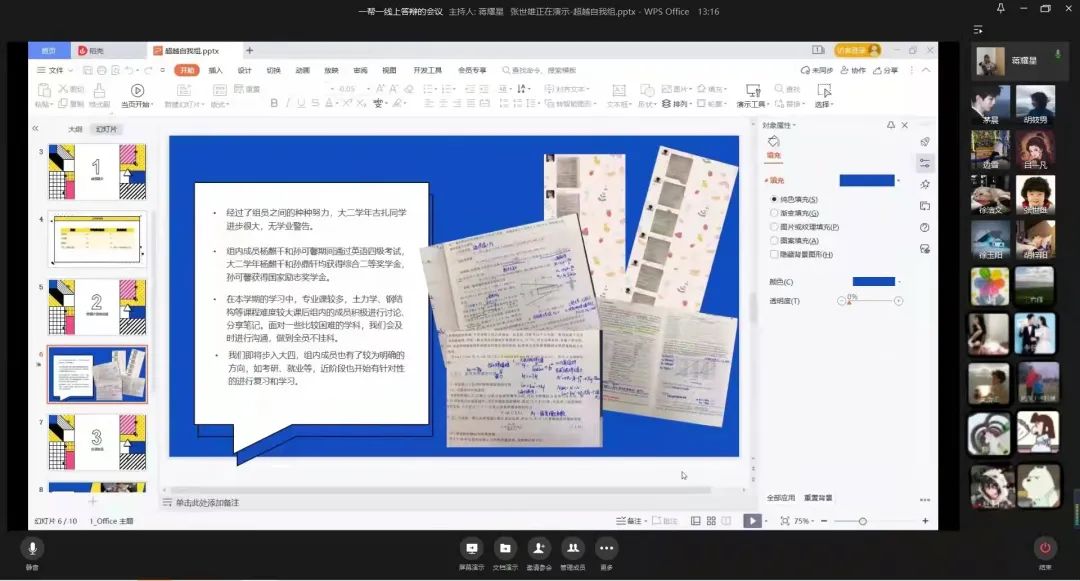Click the Apply to All button
Screen dimensions: 1080x581
(780, 498)
